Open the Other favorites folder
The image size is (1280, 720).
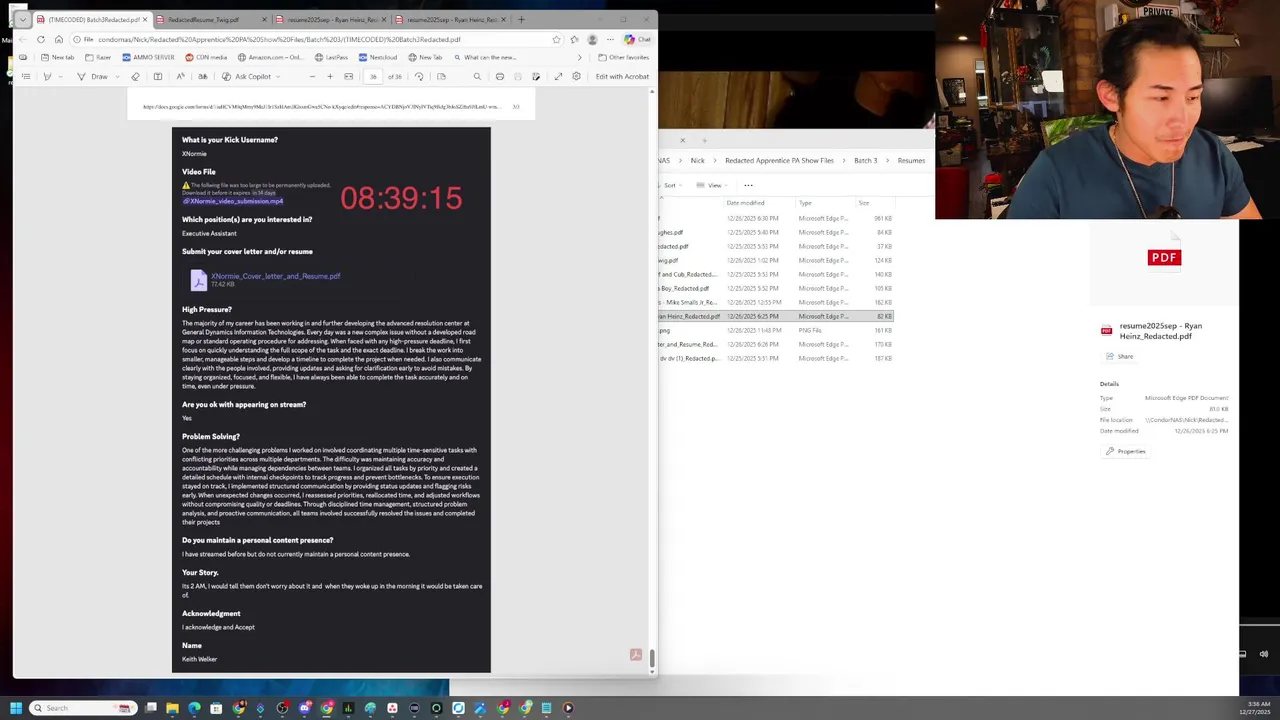(x=623, y=57)
